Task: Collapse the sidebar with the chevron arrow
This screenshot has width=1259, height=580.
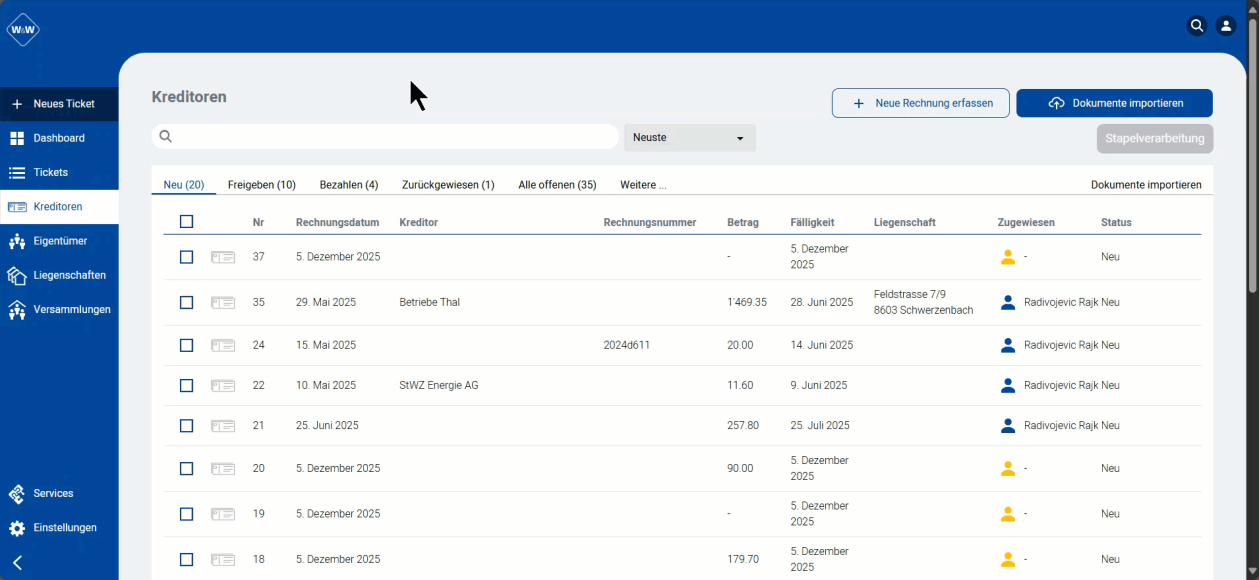Action: [x=17, y=563]
